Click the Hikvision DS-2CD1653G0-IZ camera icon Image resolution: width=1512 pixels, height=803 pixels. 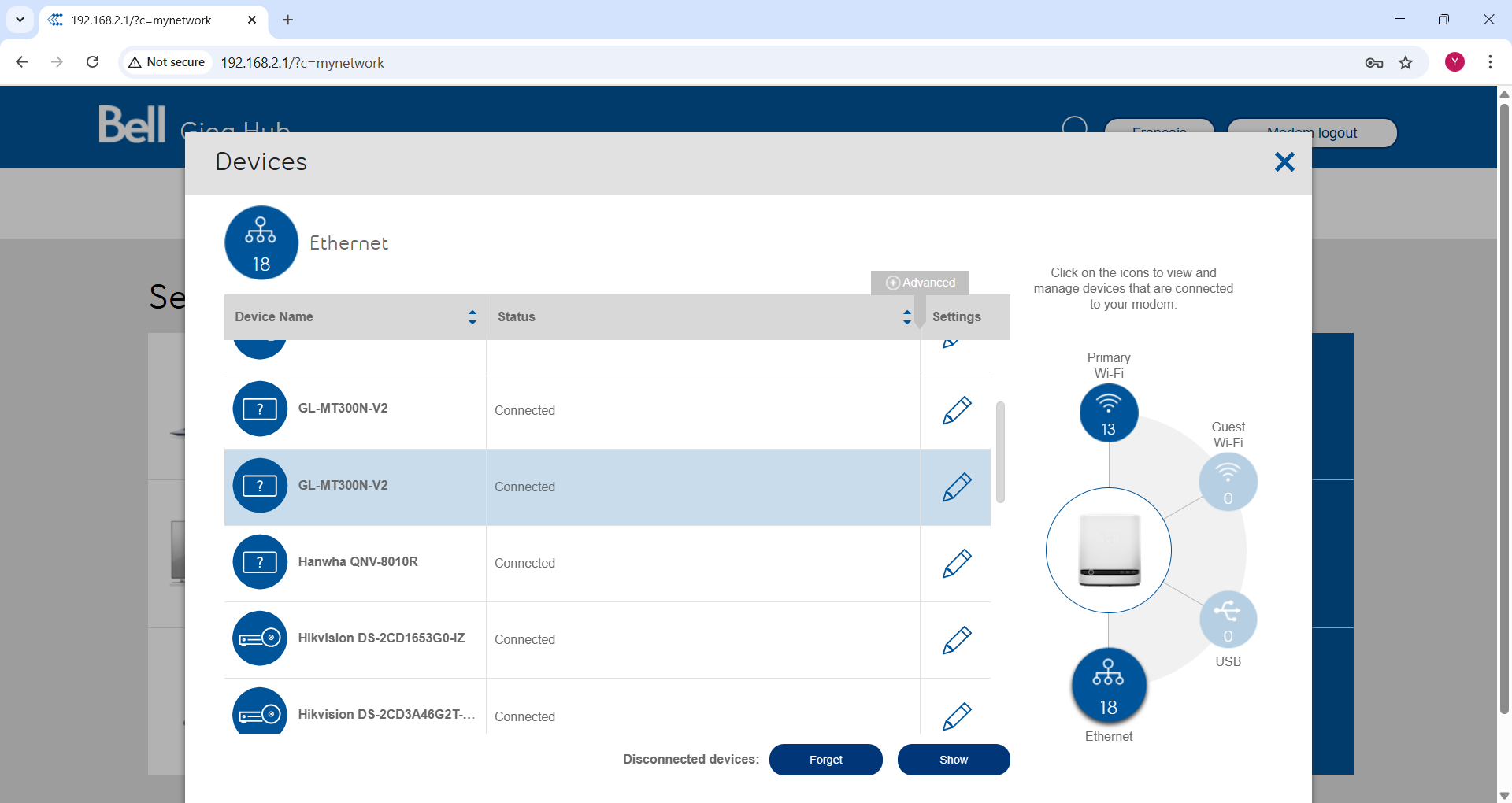click(260, 638)
